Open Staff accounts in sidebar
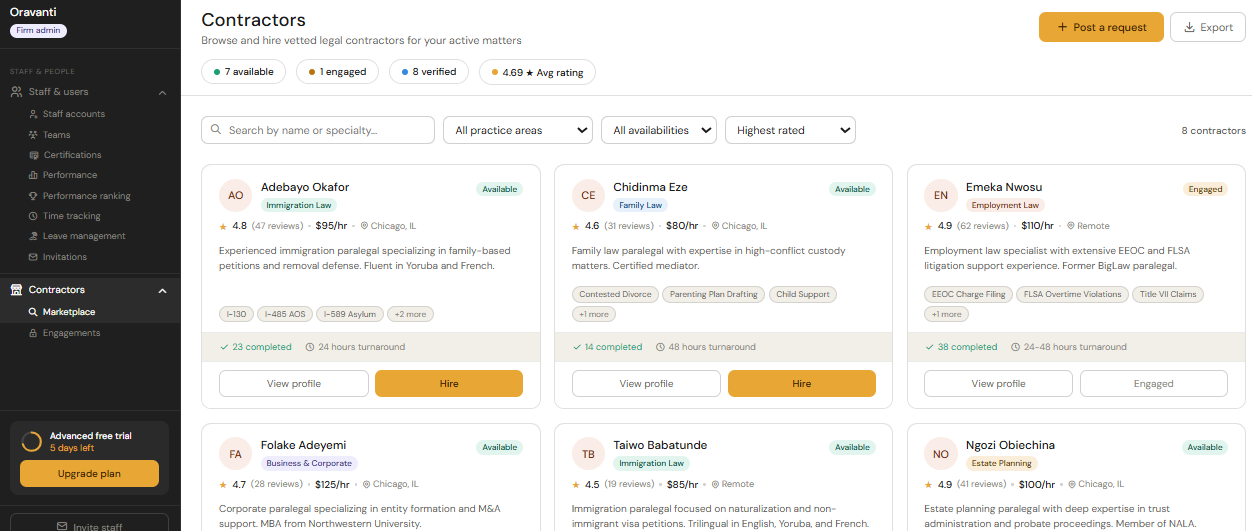The image size is (1252, 531). tap(73, 114)
